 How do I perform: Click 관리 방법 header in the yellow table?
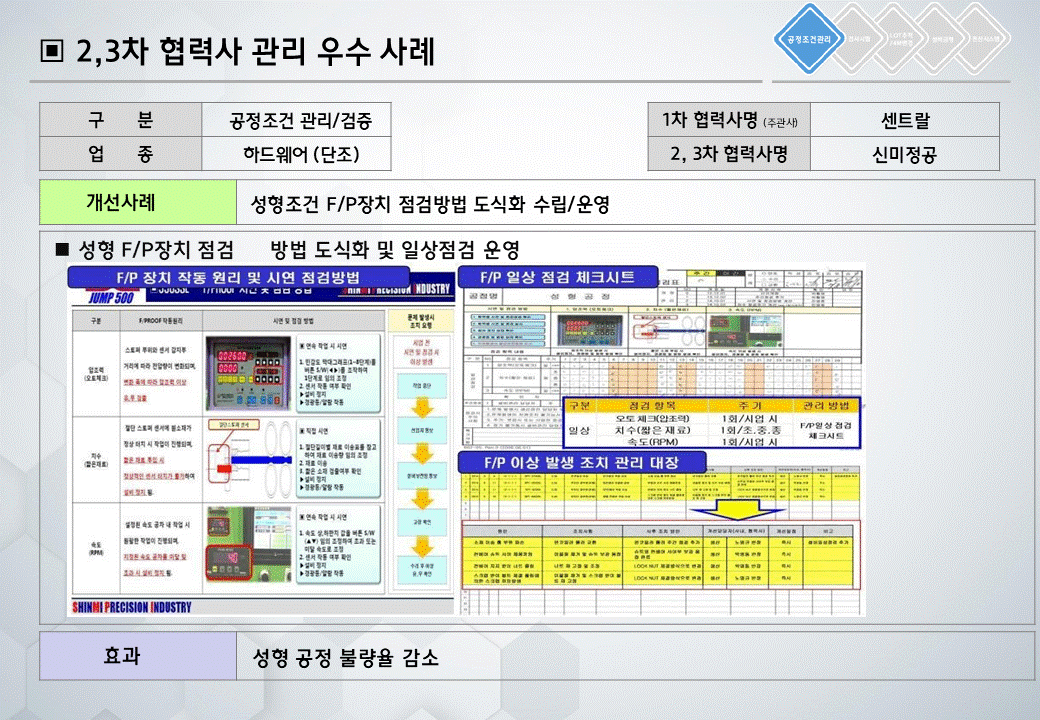pyautogui.click(x=826, y=405)
